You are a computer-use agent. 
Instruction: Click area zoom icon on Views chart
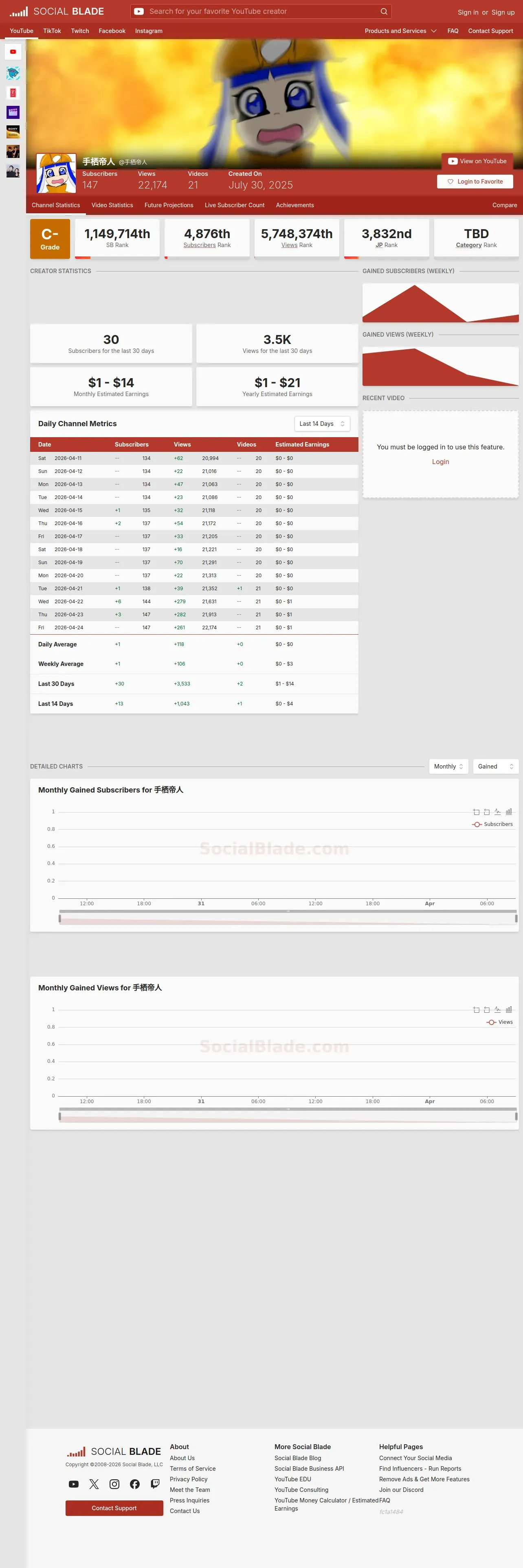tap(476, 1010)
